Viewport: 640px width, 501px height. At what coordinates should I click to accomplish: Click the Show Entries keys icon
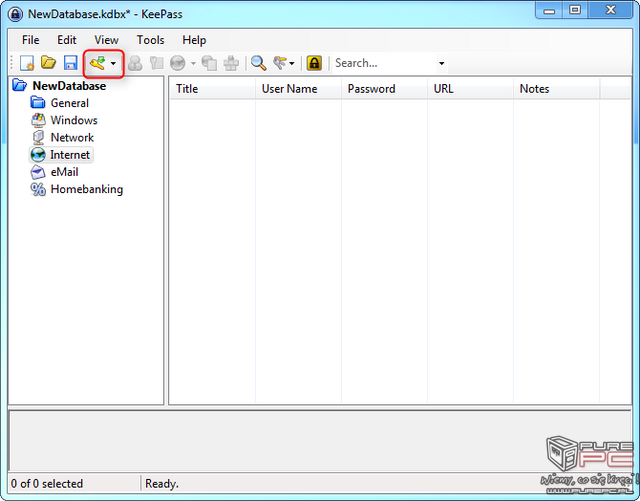coord(280,63)
